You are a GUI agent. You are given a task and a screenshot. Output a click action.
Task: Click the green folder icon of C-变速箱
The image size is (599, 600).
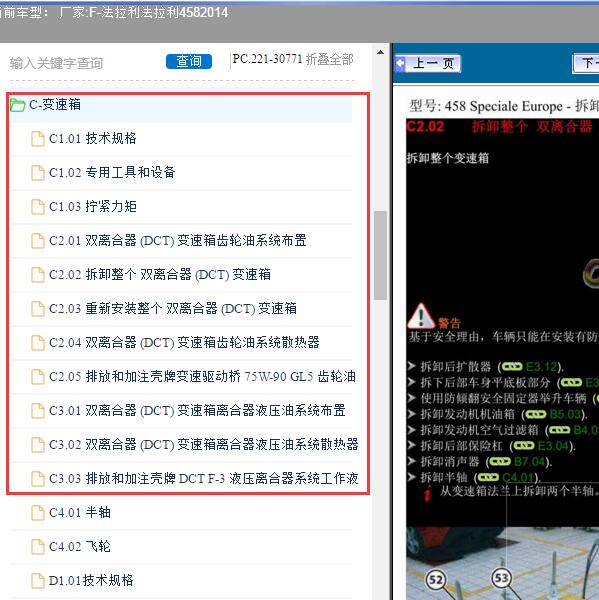click(x=18, y=105)
